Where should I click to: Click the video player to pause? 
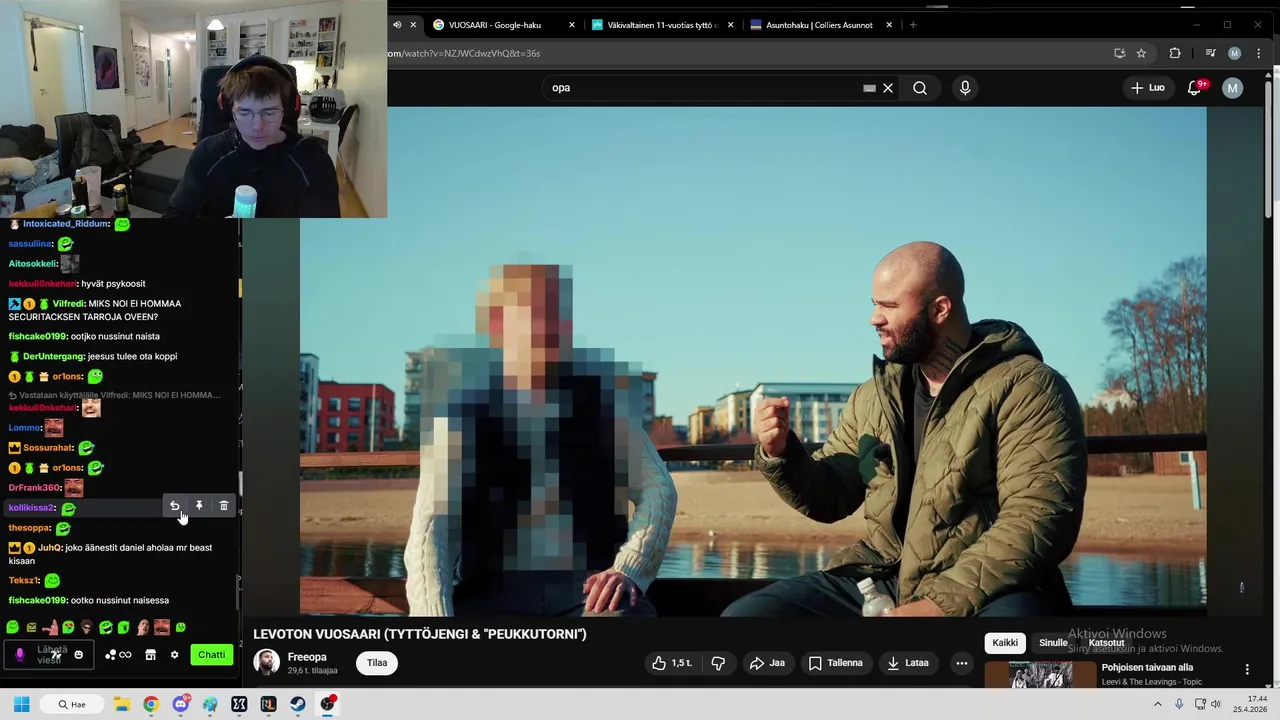(x=752, y=360)
